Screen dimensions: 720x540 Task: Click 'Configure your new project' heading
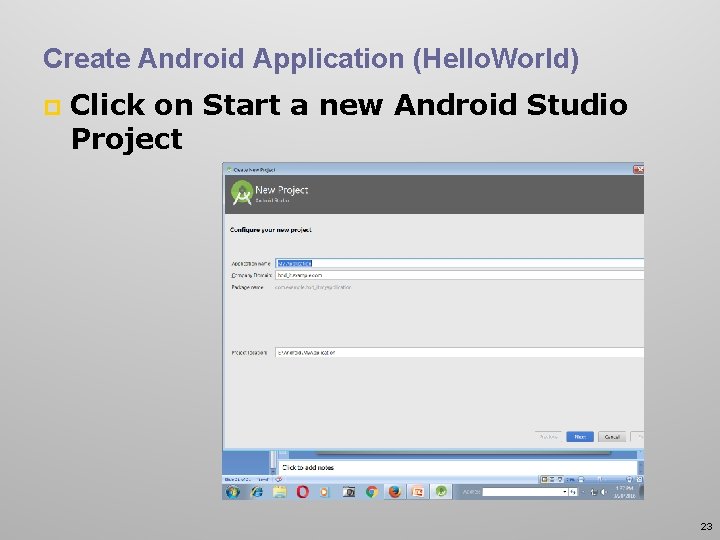[271, 230]
